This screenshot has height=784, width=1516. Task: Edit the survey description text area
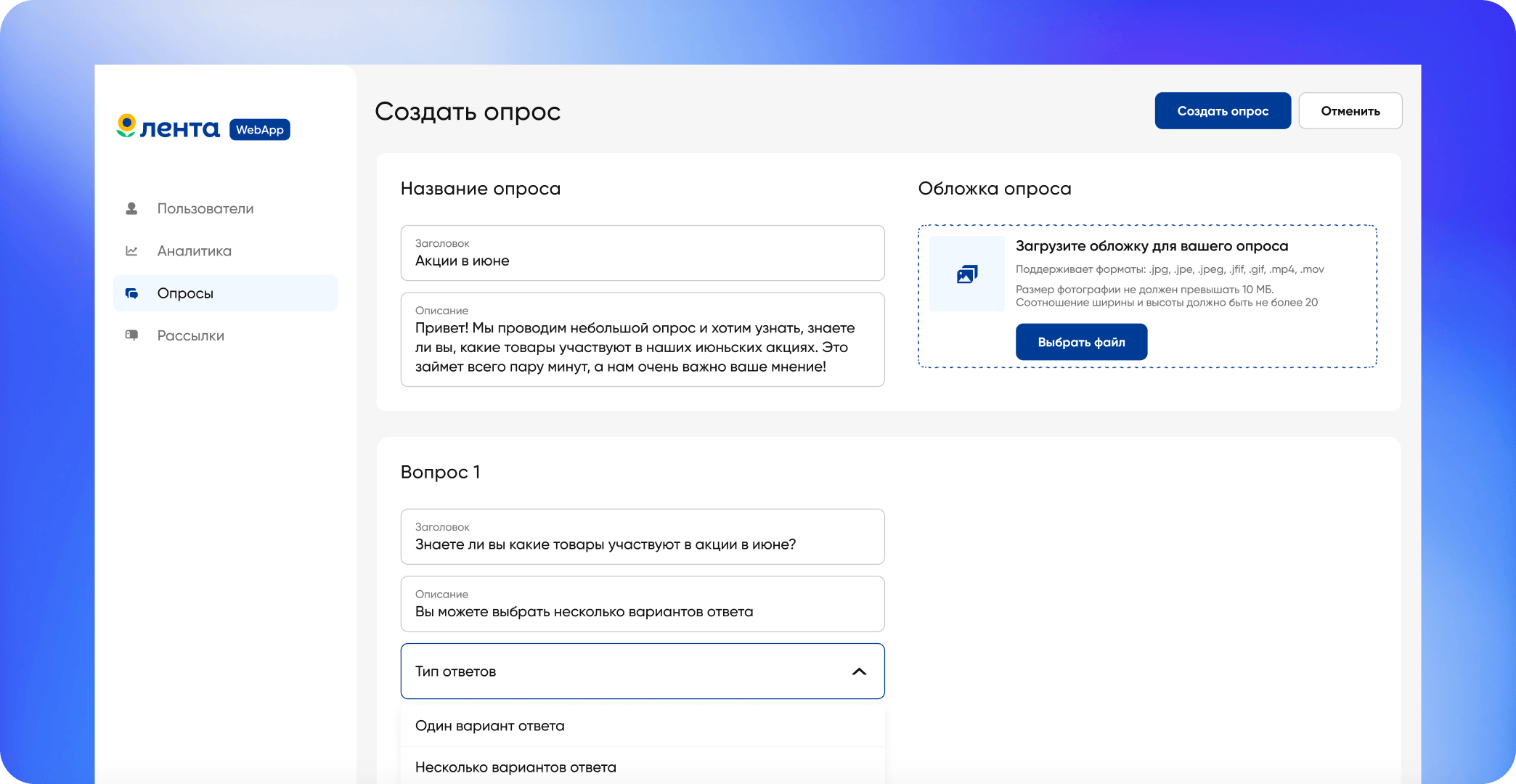[642, 347]
